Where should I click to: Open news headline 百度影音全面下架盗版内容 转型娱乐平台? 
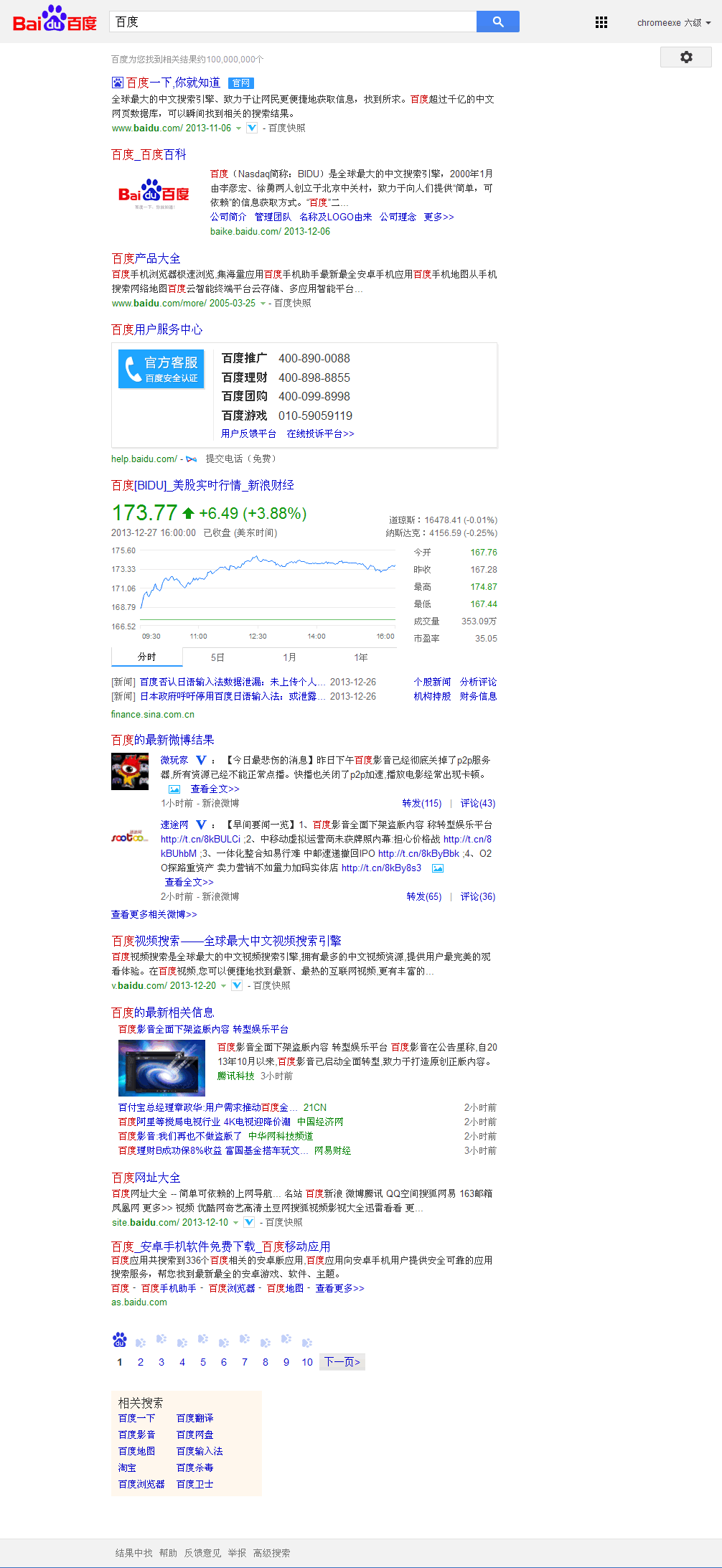[x=203, y=1030]
